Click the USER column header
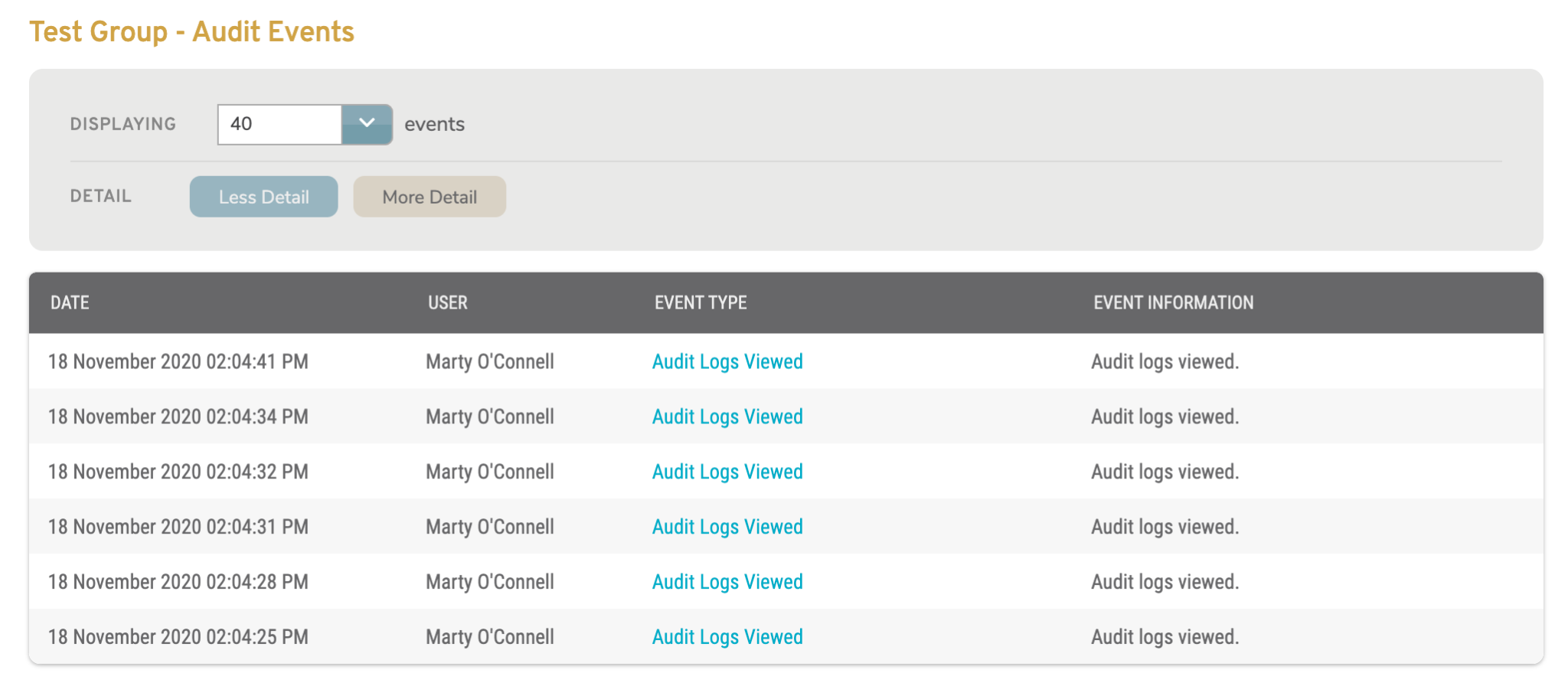Image resolution: width=1568 pixels, height=699 pixels. pyautogui.click(x=447, y=302)
